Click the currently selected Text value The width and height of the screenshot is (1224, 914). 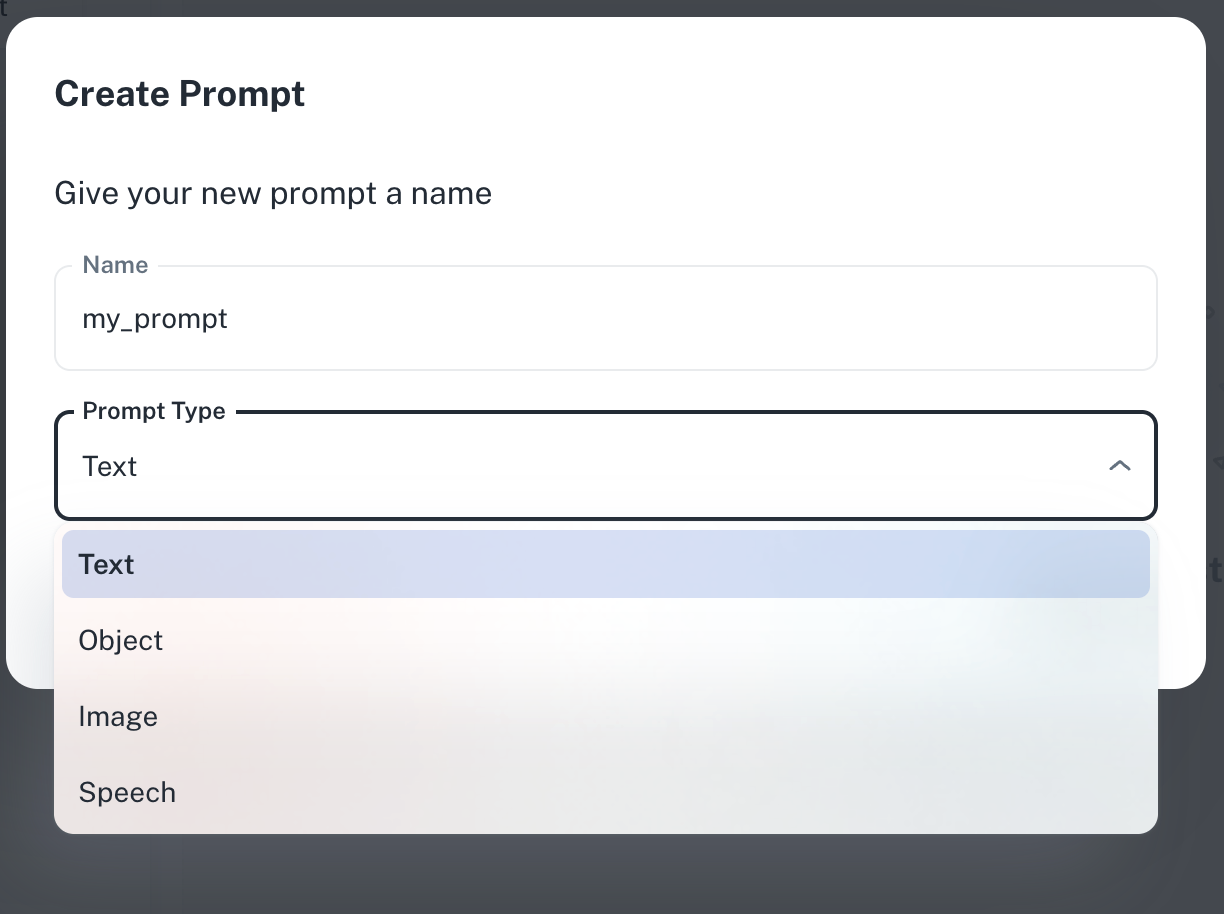pyautogui.click(x=109, y=466)
